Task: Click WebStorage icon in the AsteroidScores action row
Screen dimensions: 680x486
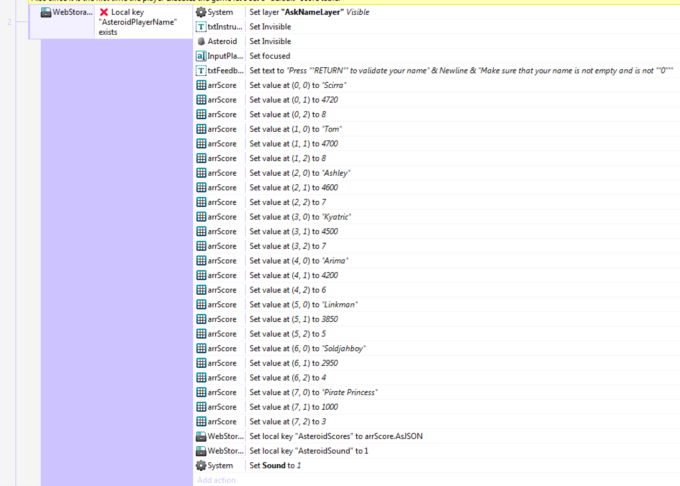Action: click(201, 436)
